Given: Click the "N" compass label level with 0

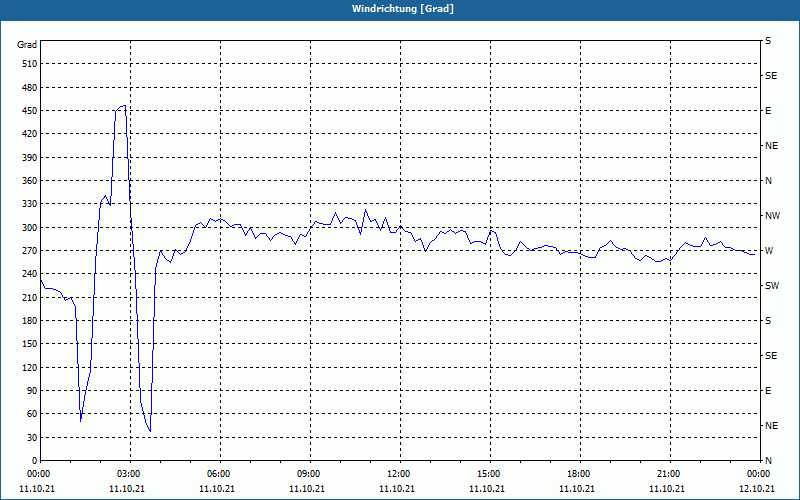Looking at the screenshot, I should (768, 461).
